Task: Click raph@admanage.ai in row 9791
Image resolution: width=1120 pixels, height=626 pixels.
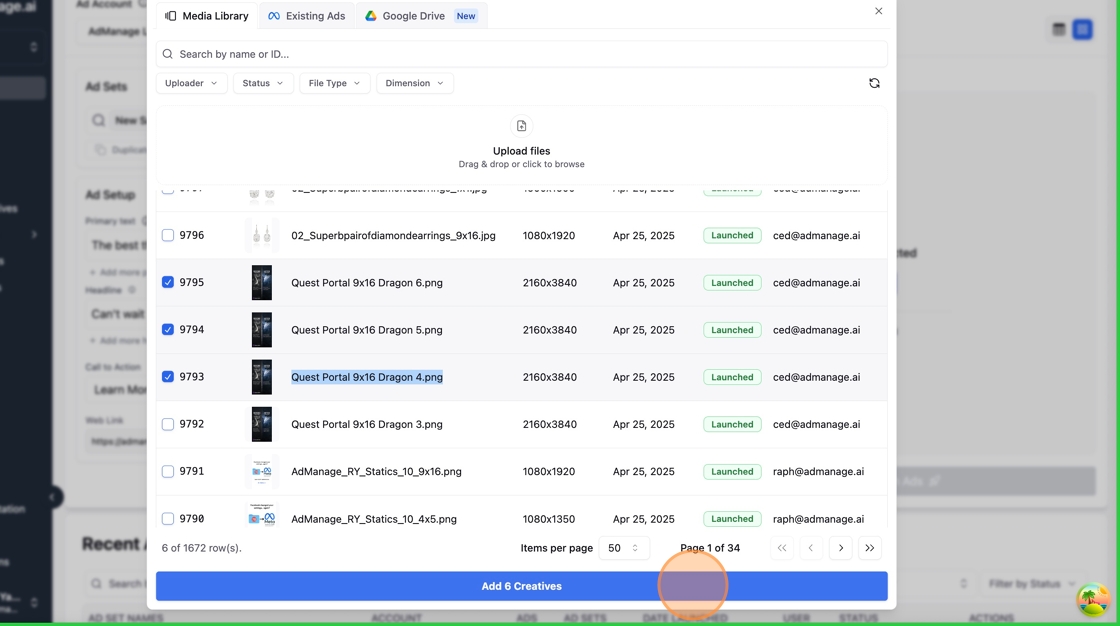Action: [818, 471]
